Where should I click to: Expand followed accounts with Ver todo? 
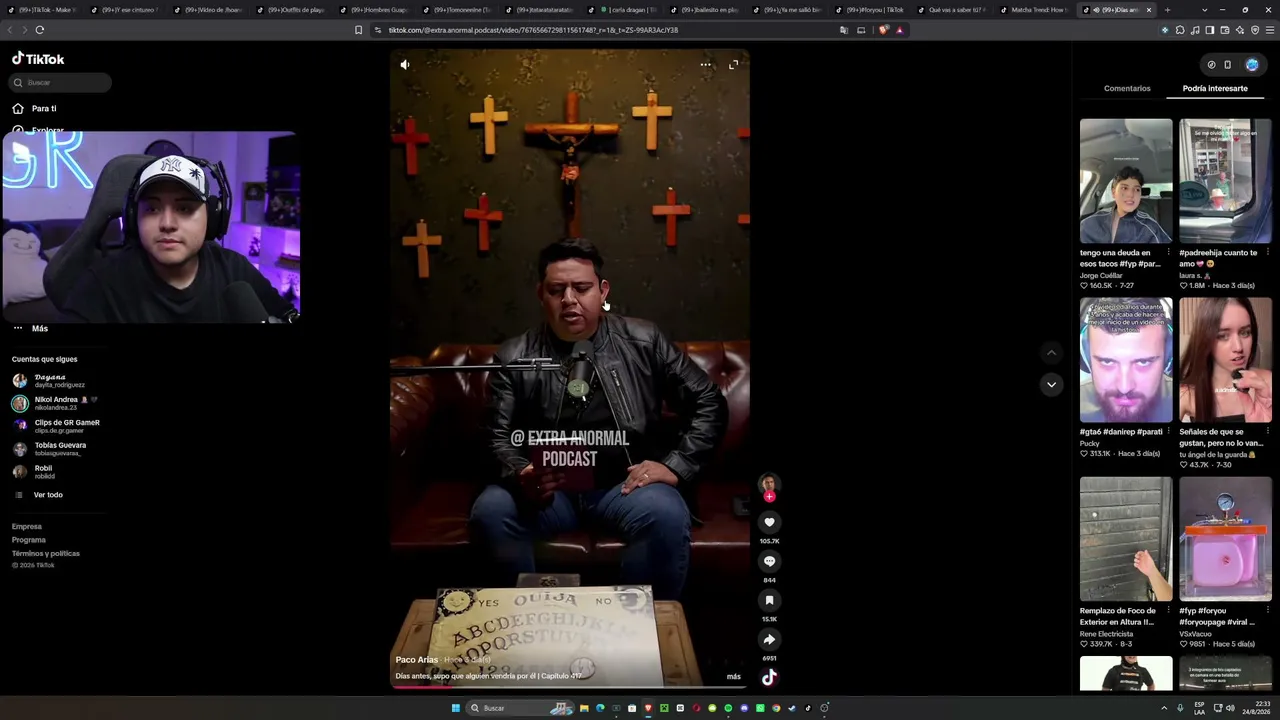click(47, 495)
